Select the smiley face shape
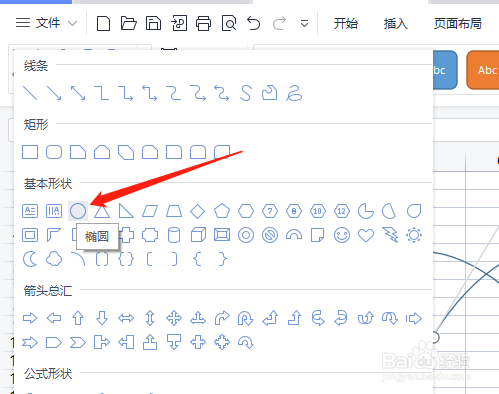Image resolution: width=499 pixels, height=394 pixels. (342, 235)
